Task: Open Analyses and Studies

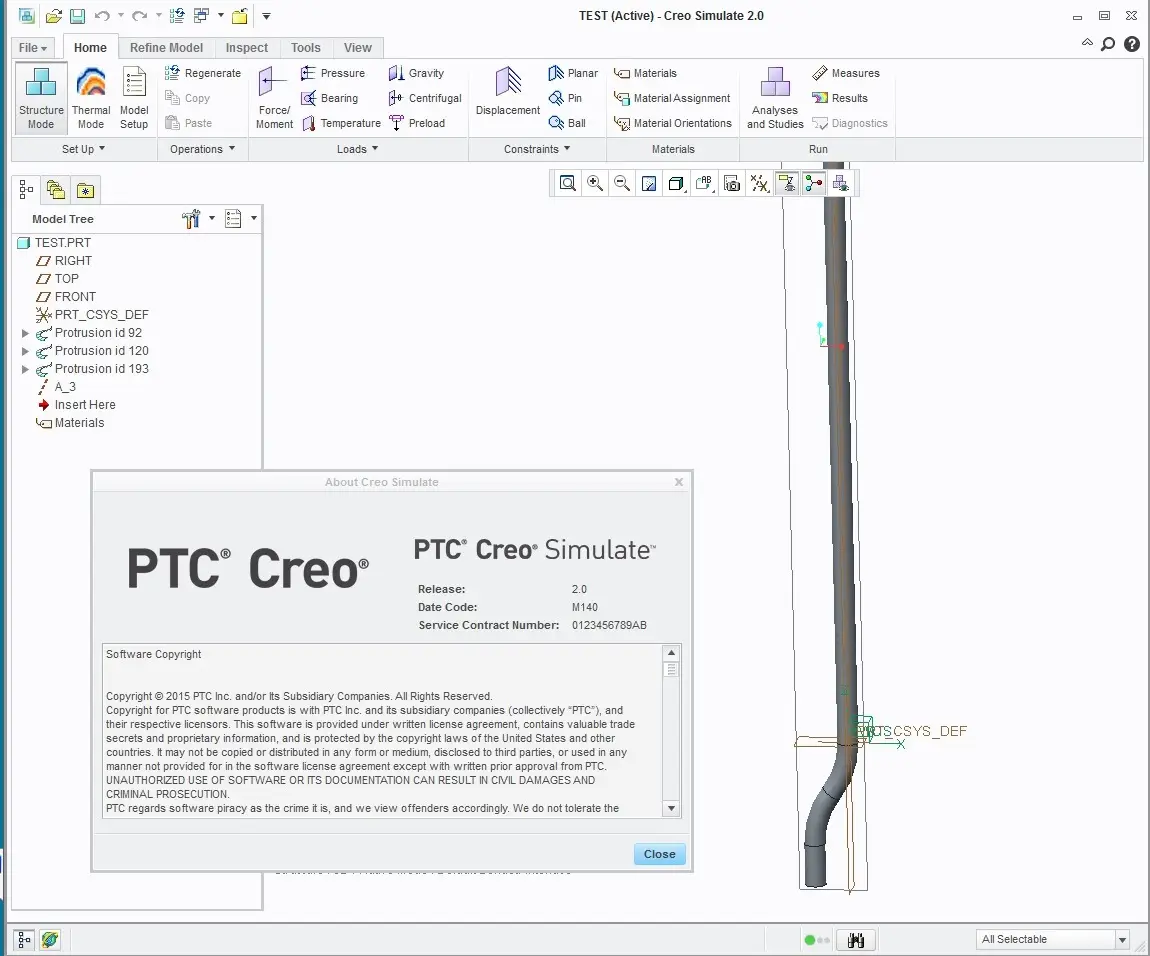Action: pyautogui.click(x=775, y=98)
